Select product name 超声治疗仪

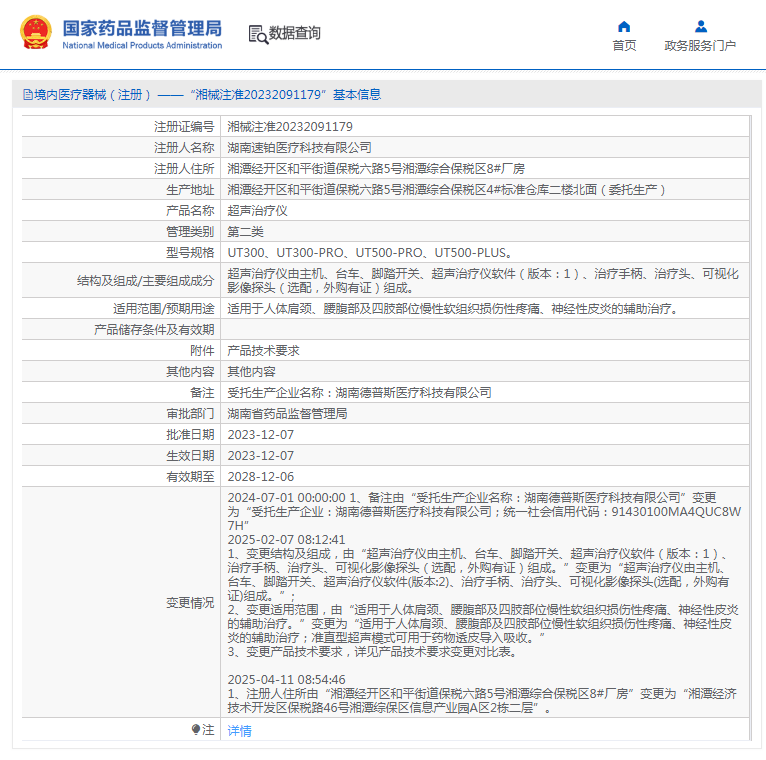click(x=257, y=211)
